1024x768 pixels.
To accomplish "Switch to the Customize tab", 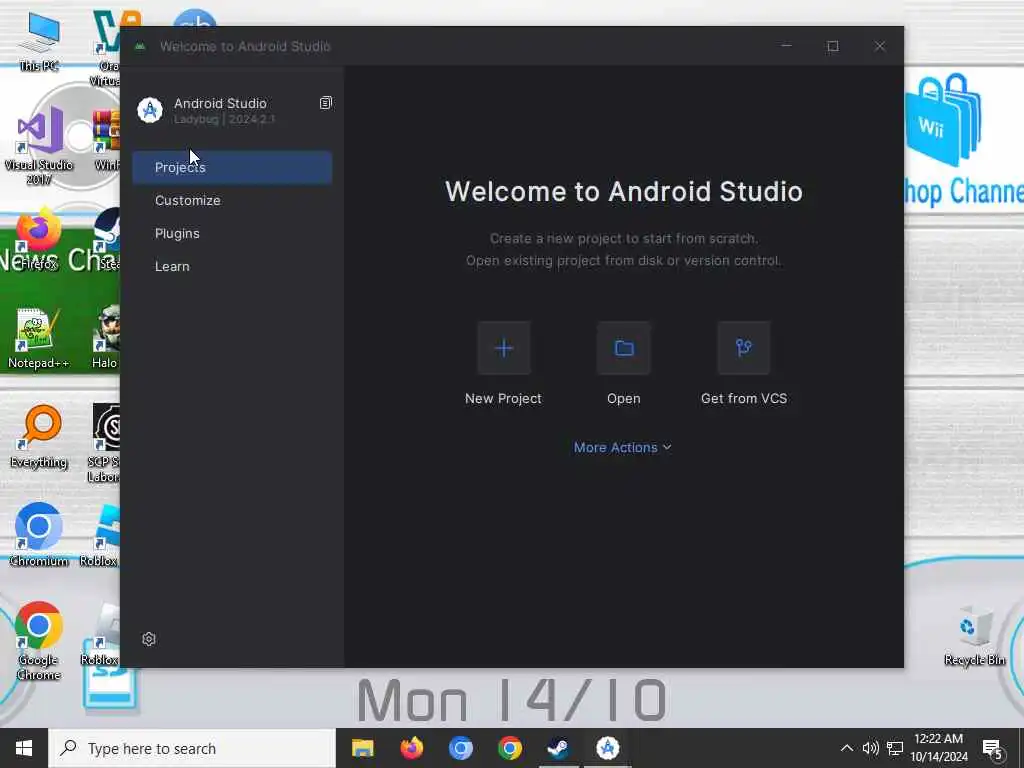I will (x=232, y=200).
